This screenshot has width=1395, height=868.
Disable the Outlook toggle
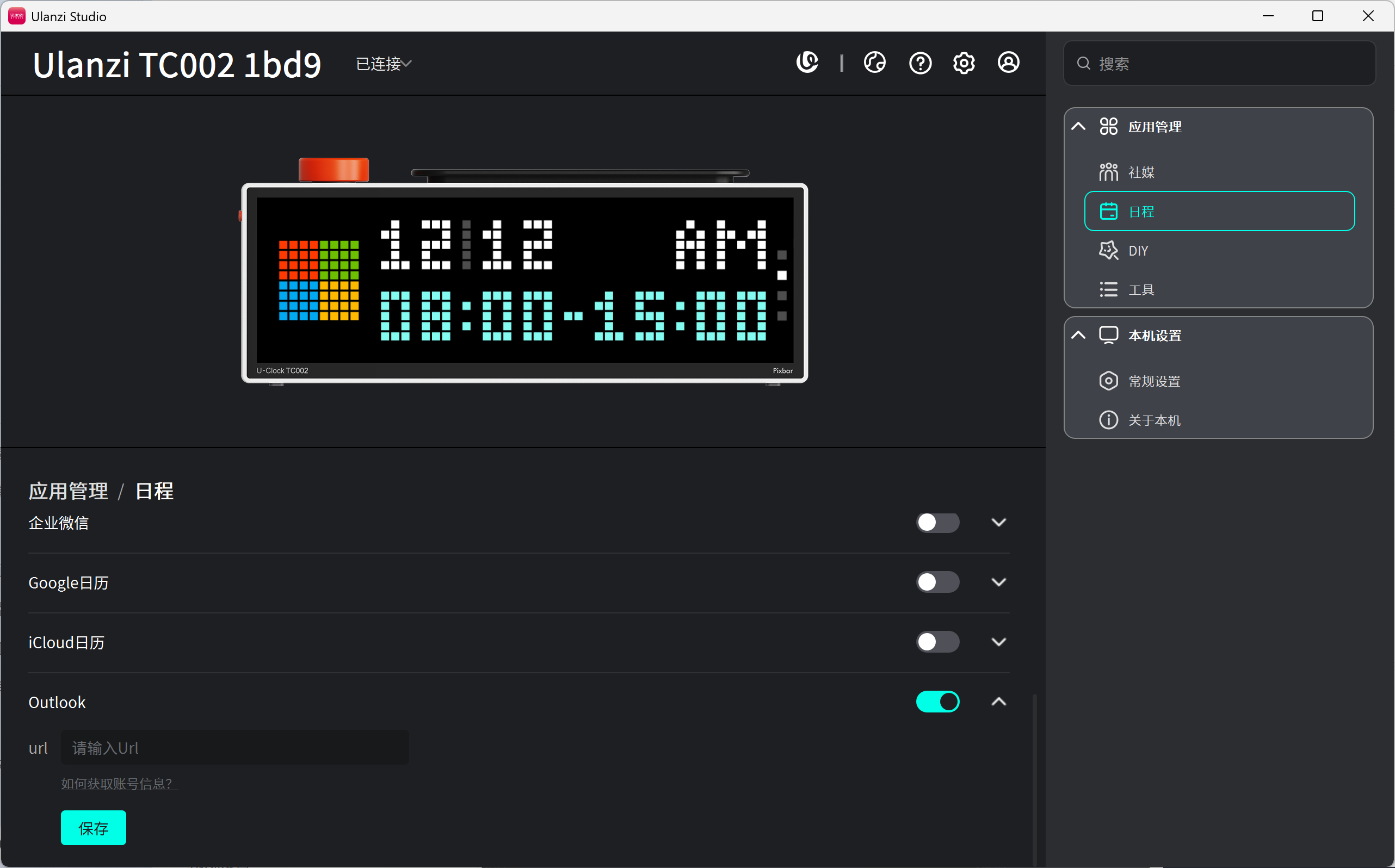coord(937,702)
